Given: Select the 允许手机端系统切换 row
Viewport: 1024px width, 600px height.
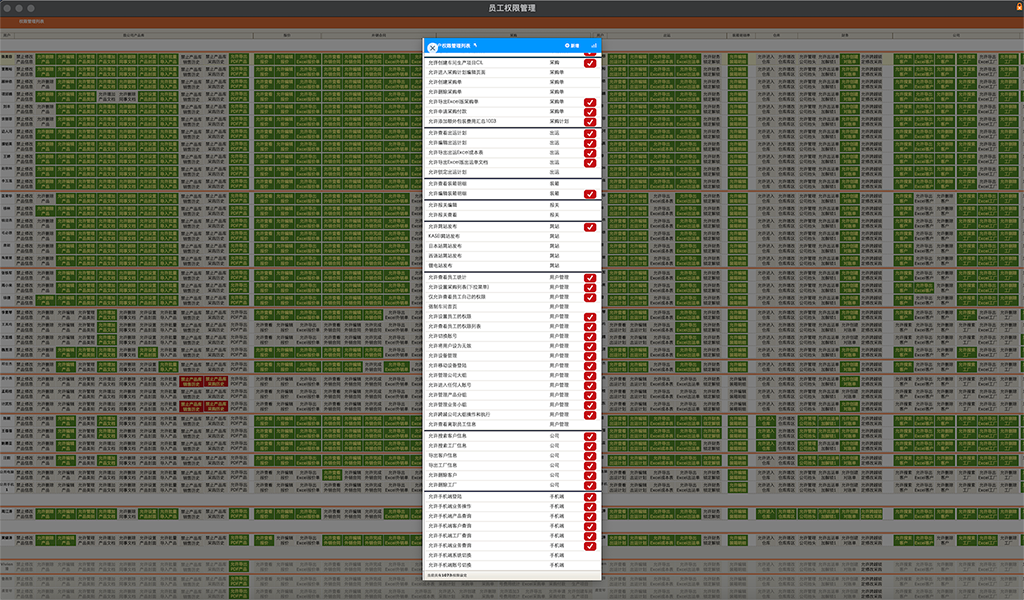Looking at the screenshot, I should coord(512,556).
